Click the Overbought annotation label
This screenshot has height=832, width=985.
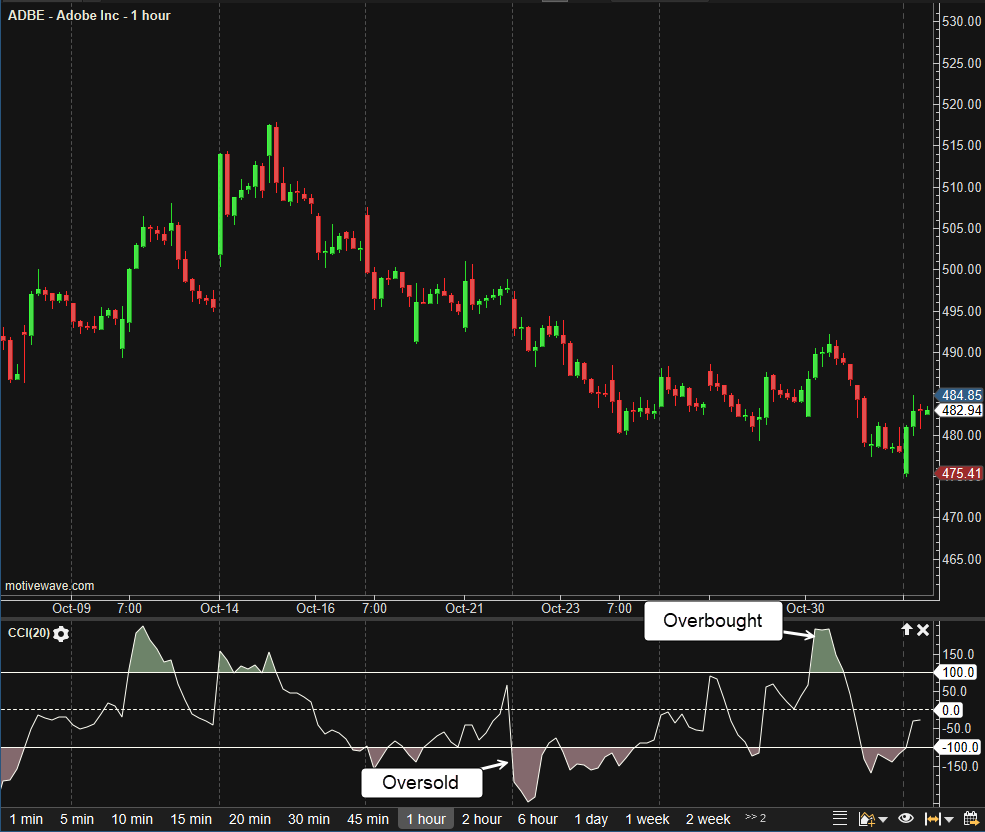[714, 621]
